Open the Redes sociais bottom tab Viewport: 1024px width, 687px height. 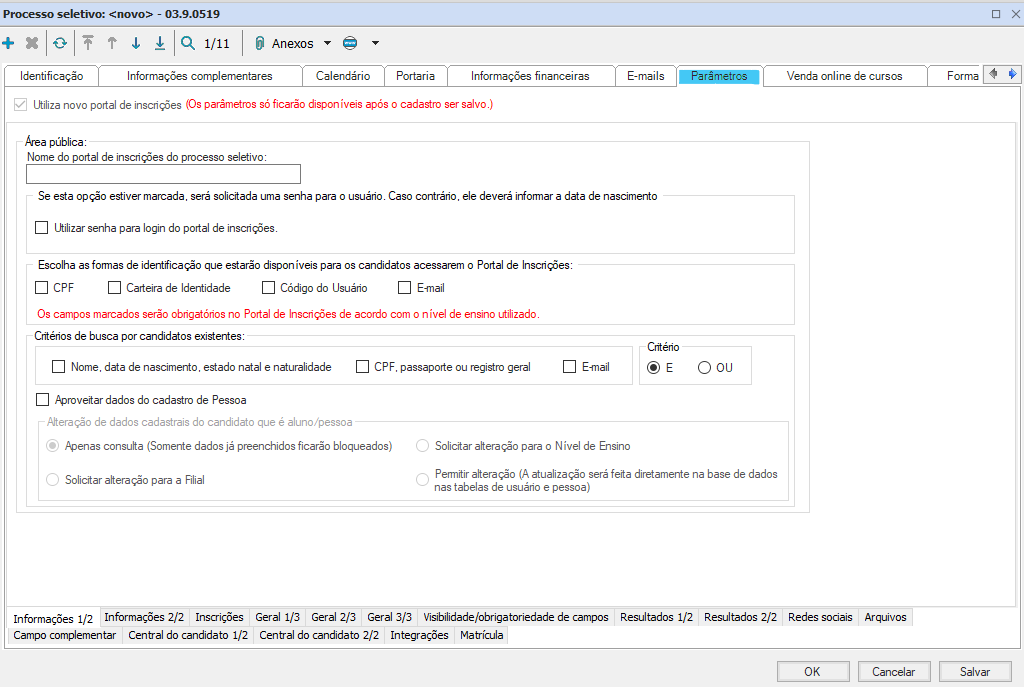tap(820, 618)
